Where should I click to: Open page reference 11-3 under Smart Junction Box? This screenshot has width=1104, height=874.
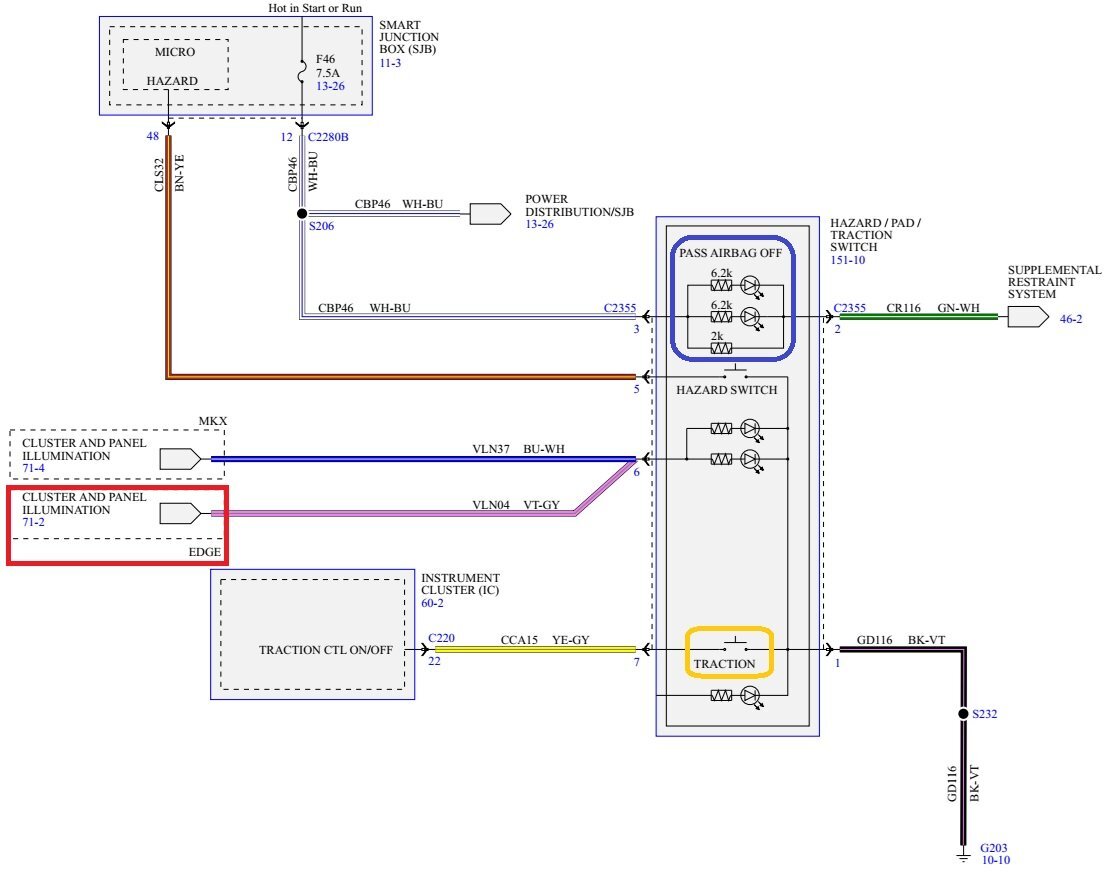click(391, 61)
